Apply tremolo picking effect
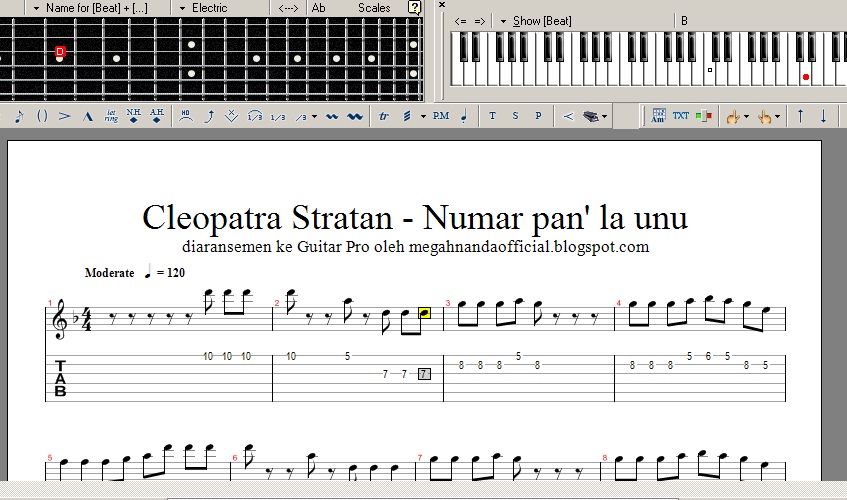This screenshot has width=847, height=500. (407, 116)
